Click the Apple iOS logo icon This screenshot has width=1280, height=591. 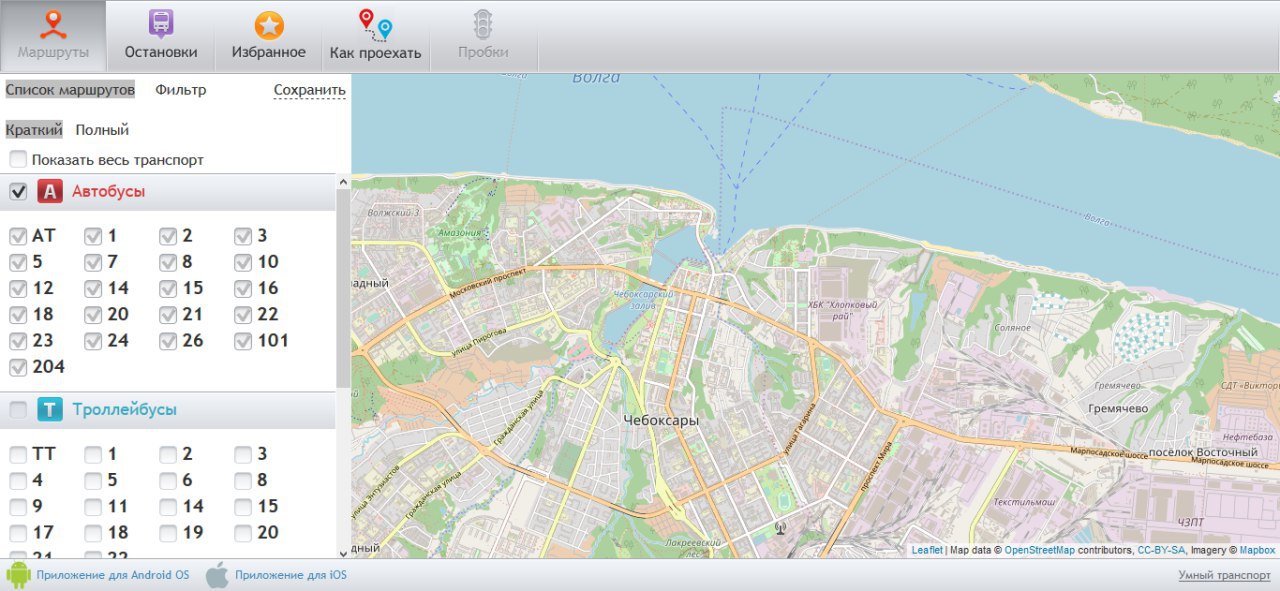coord(217,575)
